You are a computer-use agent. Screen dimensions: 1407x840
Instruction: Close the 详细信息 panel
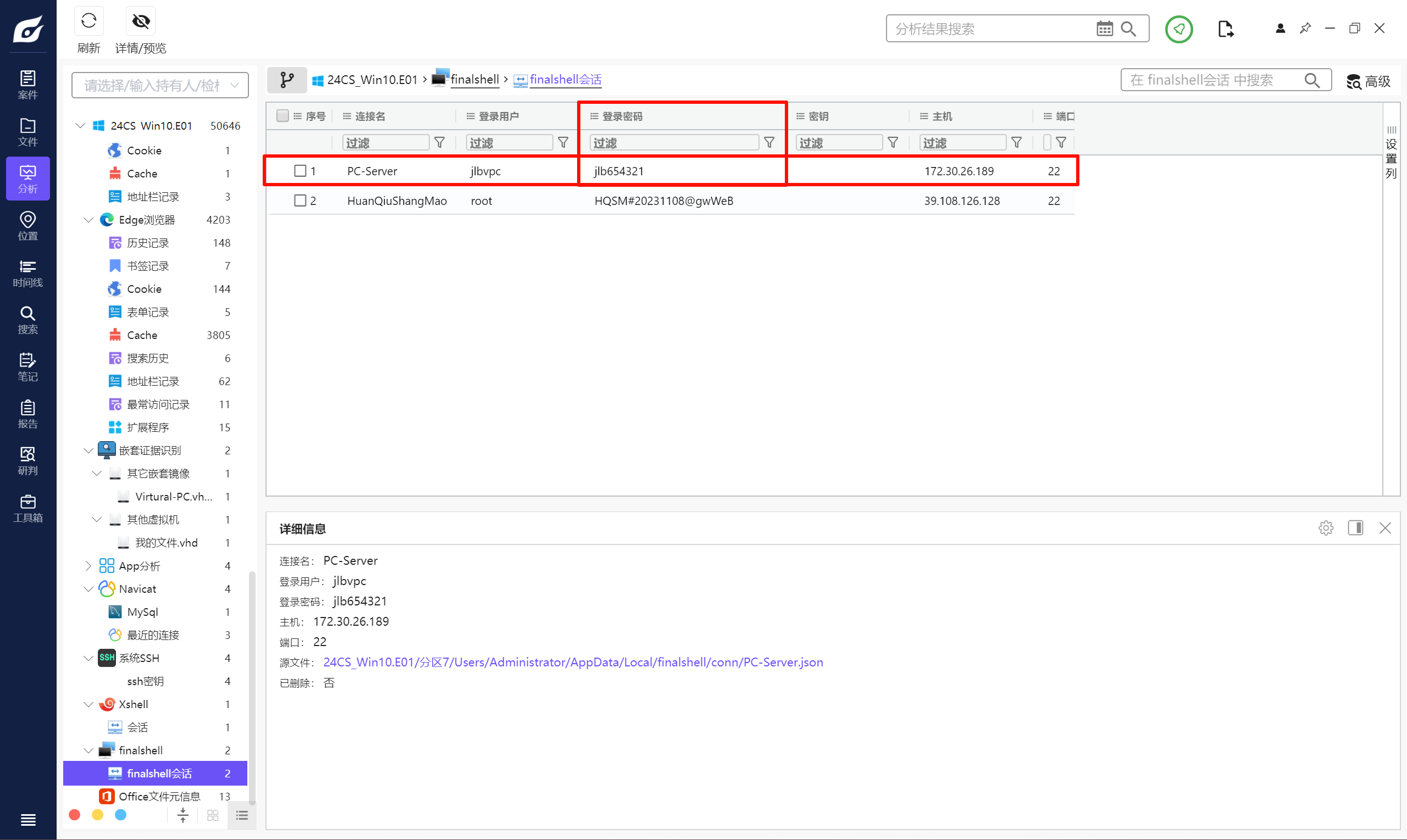[1385, 528]
